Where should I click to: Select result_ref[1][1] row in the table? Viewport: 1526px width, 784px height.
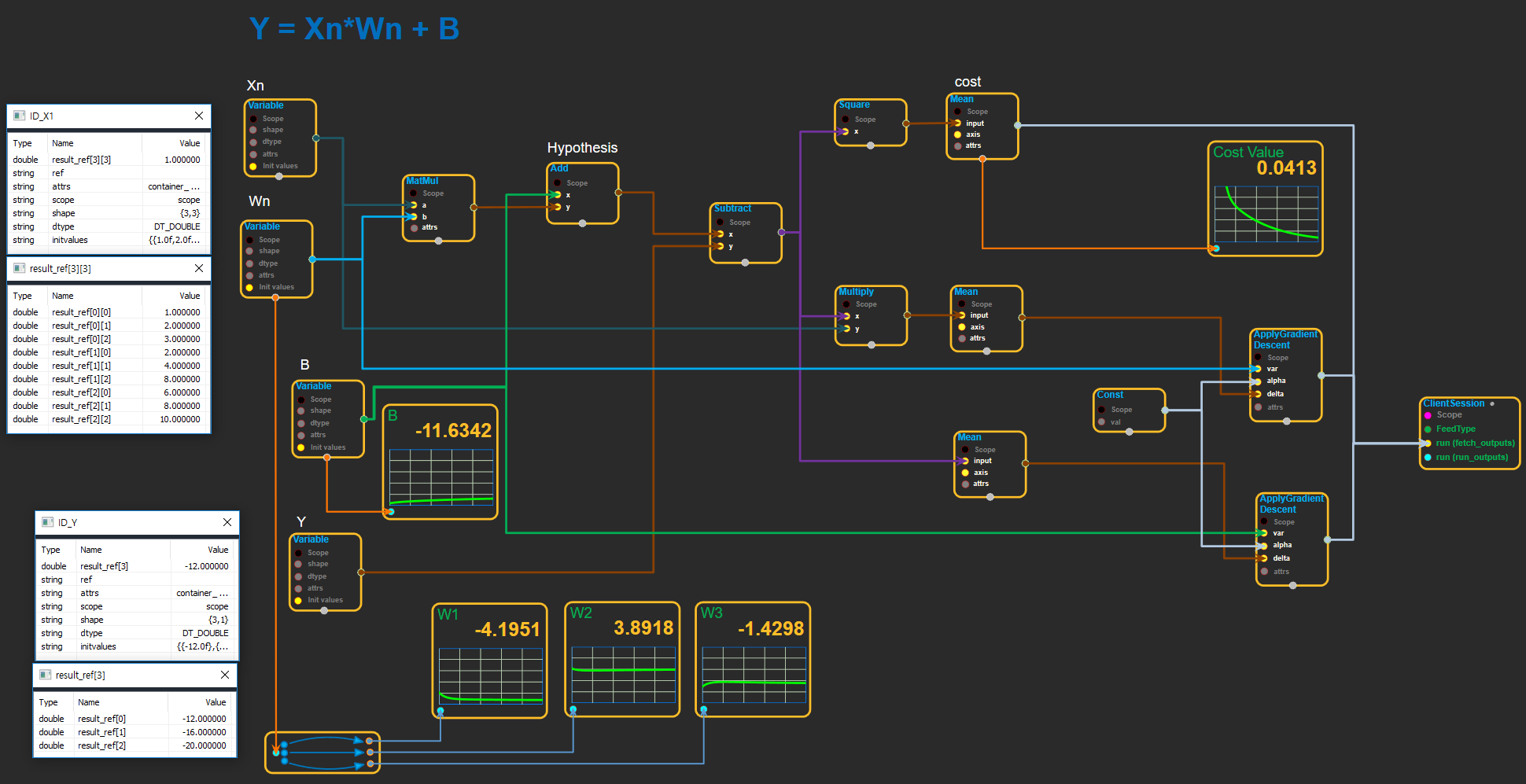pyautogui.click(x=107, y=366)
